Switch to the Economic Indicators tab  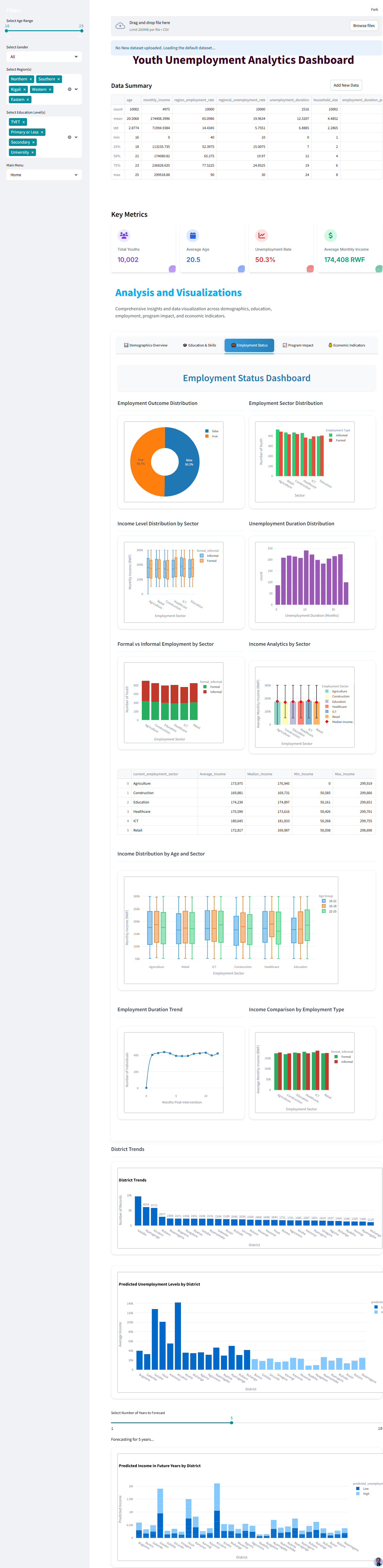347,345
